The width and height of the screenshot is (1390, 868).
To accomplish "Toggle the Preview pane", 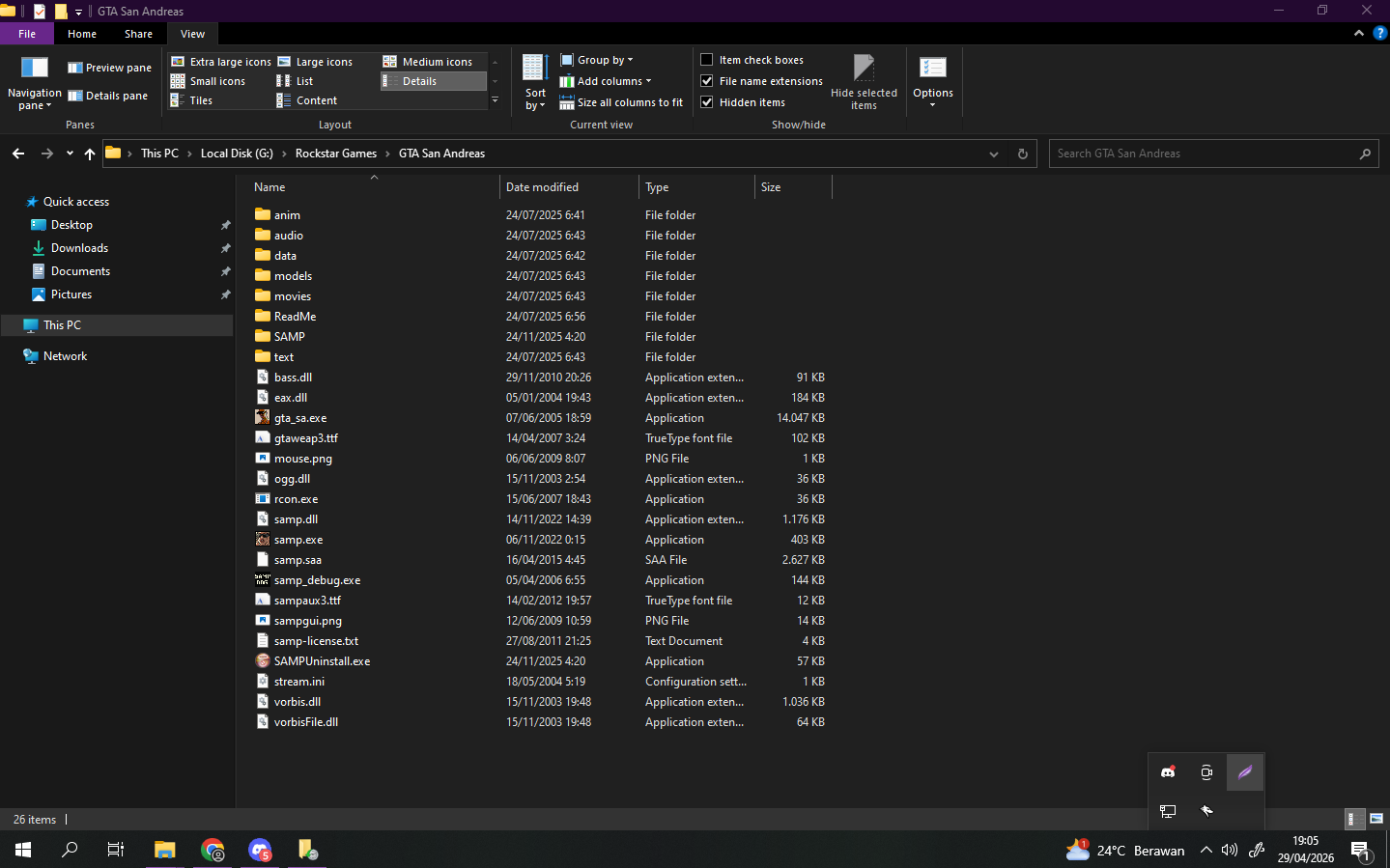I will click(109, 68).
